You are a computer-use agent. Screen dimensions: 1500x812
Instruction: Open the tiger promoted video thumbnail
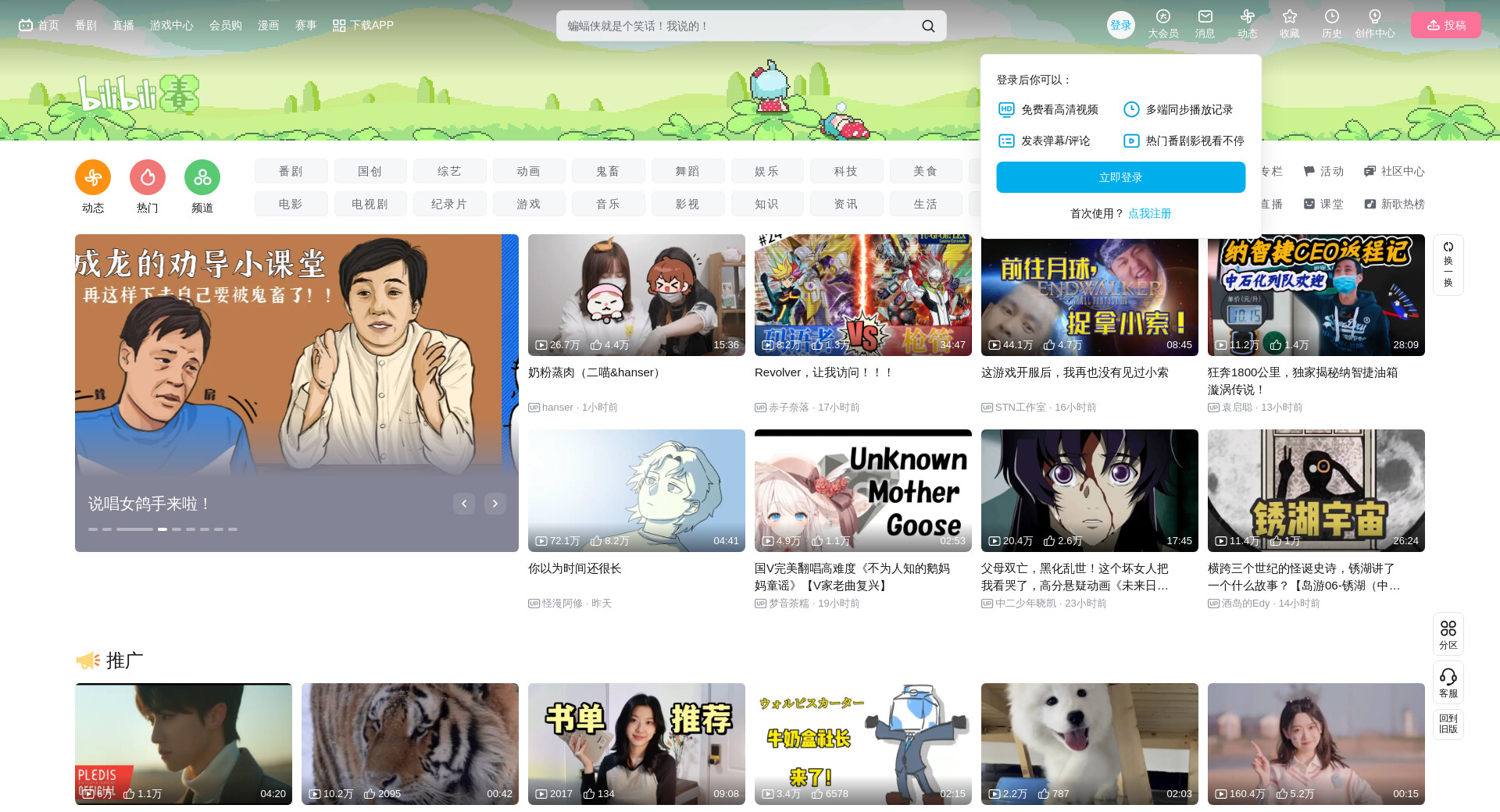(410, 744)
